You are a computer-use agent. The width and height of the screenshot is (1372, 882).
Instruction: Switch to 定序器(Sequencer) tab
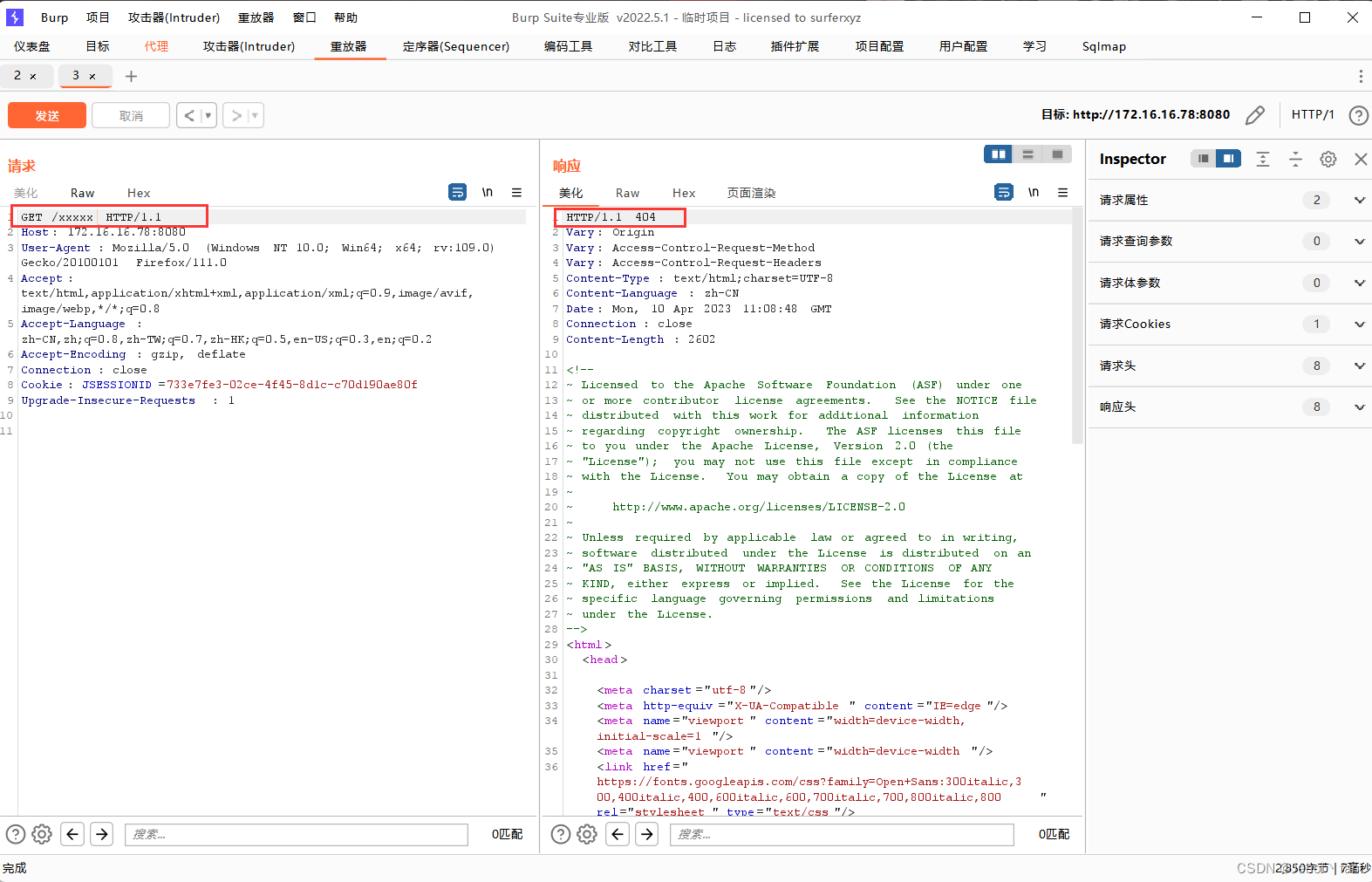coord(456,46)
